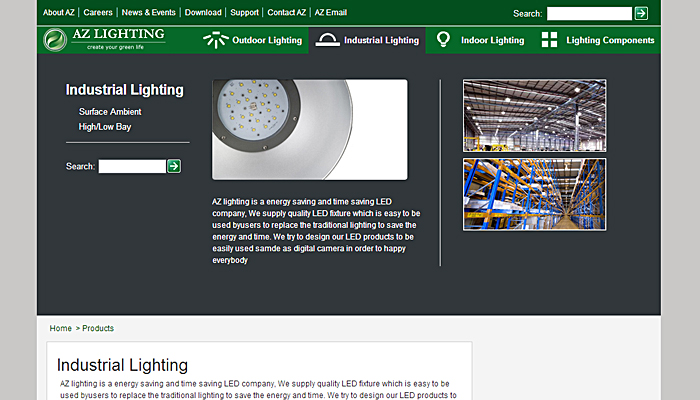700x400 pixels.
Task: Open the blue warehouse racks thumbnail
Action: click(x=534, y=194)
